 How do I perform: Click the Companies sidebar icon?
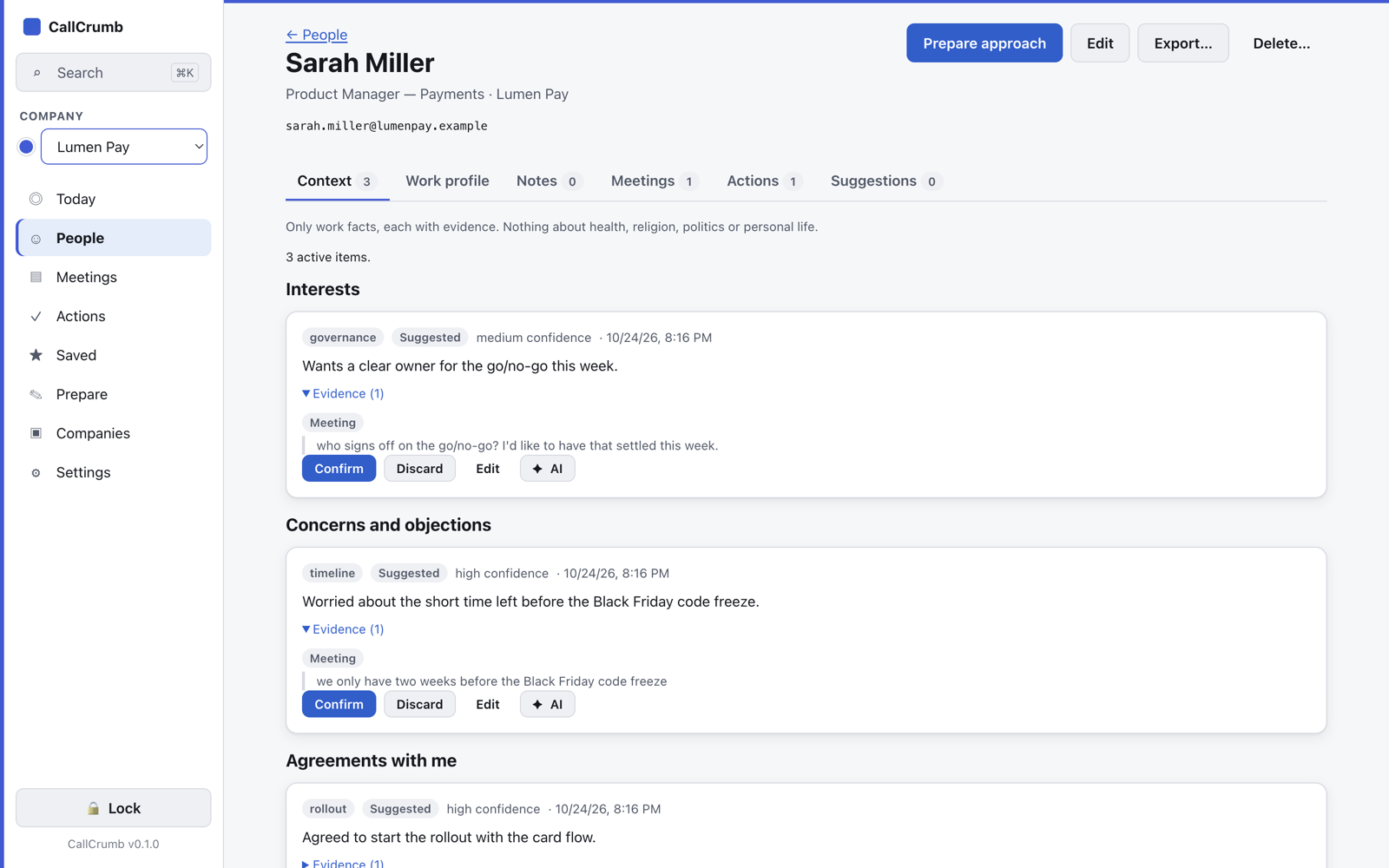click(36, 433)
